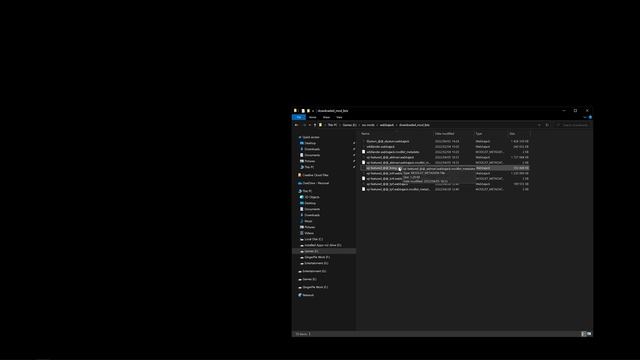Image resolution: width=640 pixels, height=360 pixels.
Task: Open Downloads pinned under Quick access
Action: pos(312,149)
